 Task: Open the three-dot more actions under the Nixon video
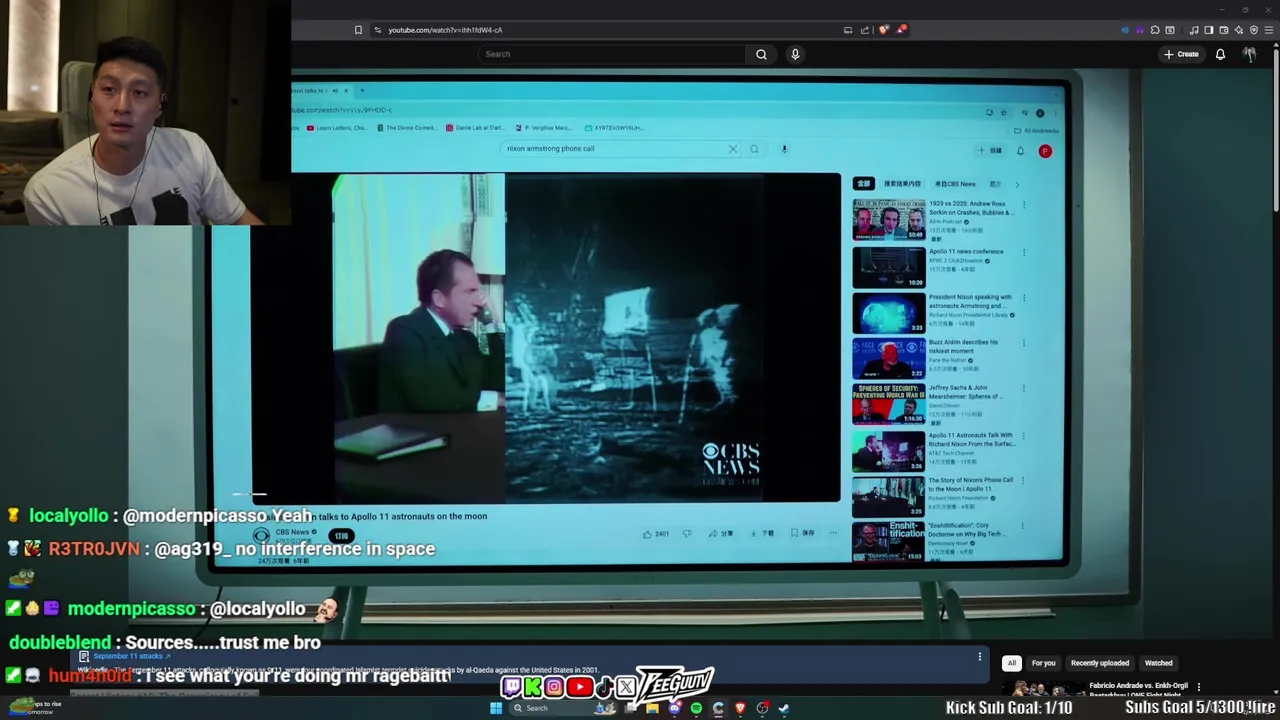tap(832, 533)
